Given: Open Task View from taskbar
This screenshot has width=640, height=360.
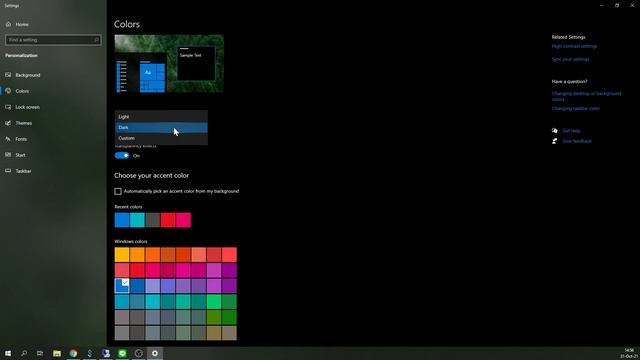Looking at the screenshot, I should tap(40, 353).
